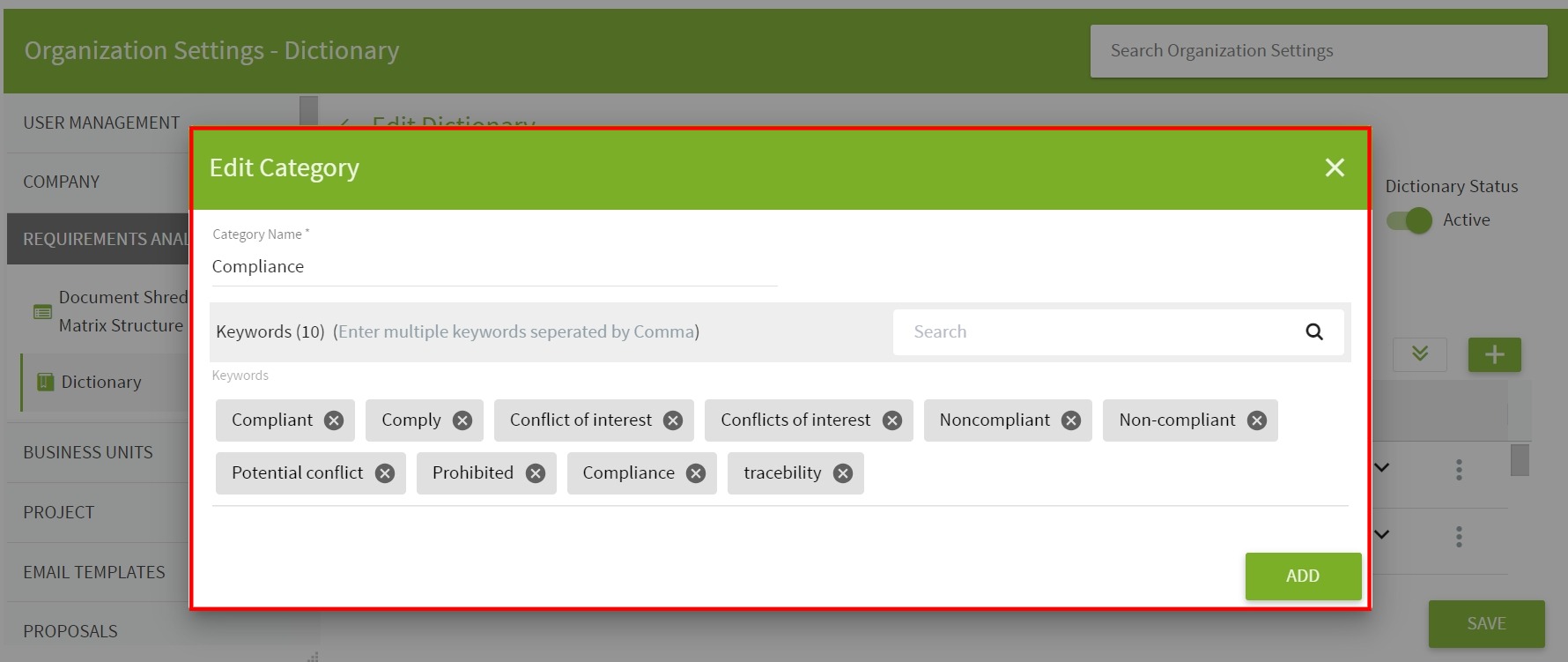This screenshot has width=1568, height=662.
Task: Click the Keywords (10) label
Action: click(270, 331)
